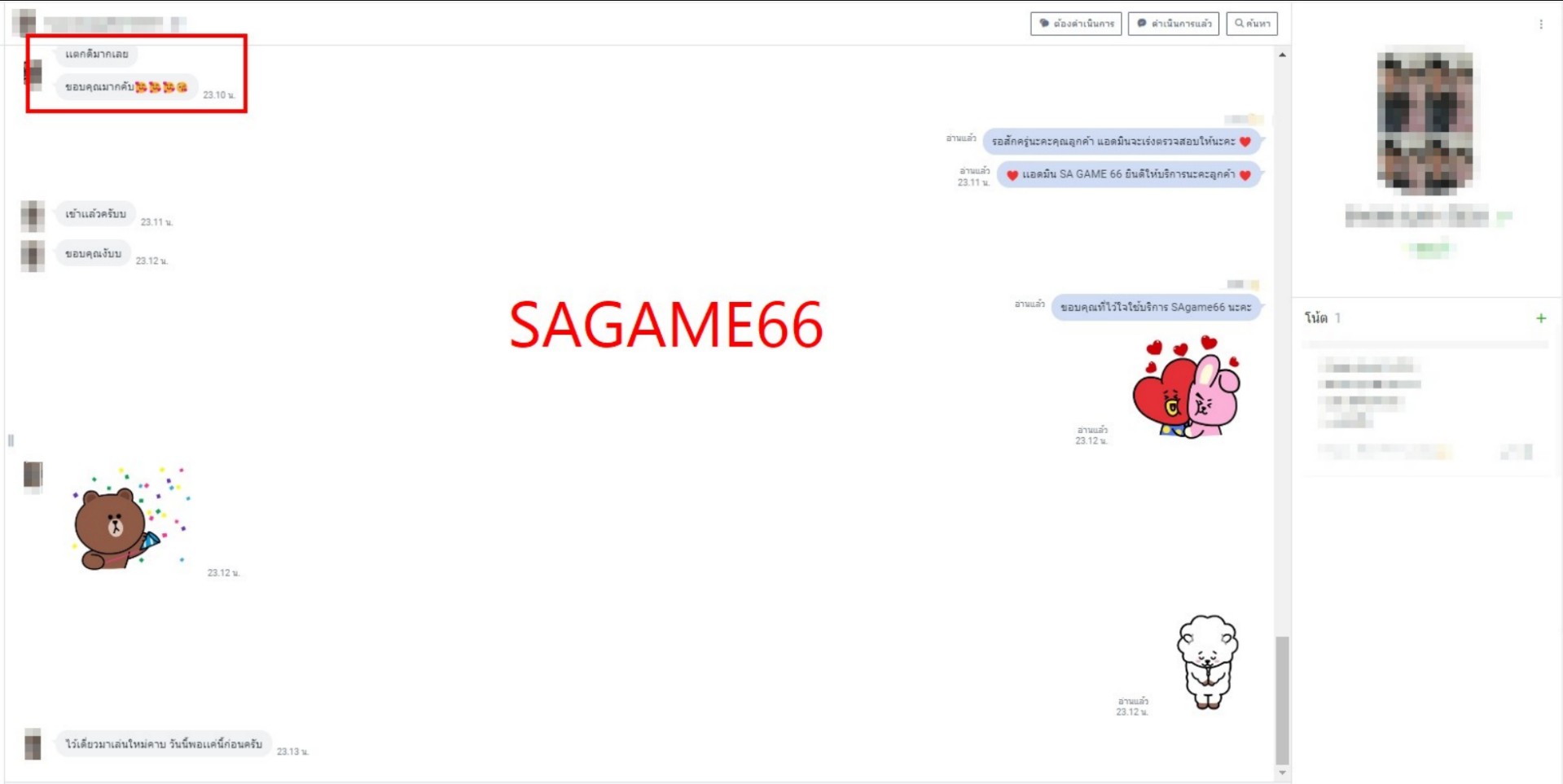This screenshot has width=1563, height=784.
Task: Click the chat scrollbar thumb
Action: [1282, 700]
